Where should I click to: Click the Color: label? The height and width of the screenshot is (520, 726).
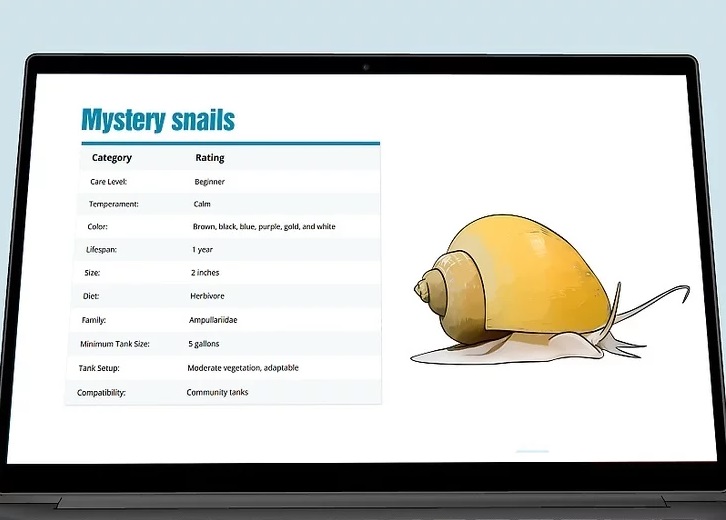[97, 226]
